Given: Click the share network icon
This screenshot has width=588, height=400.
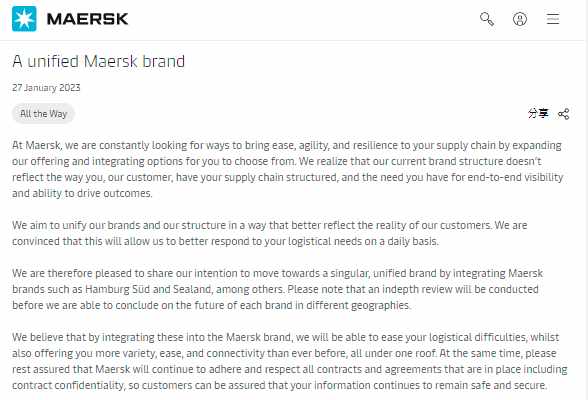Looking at the screenshot, I should (x=564, y=114).
